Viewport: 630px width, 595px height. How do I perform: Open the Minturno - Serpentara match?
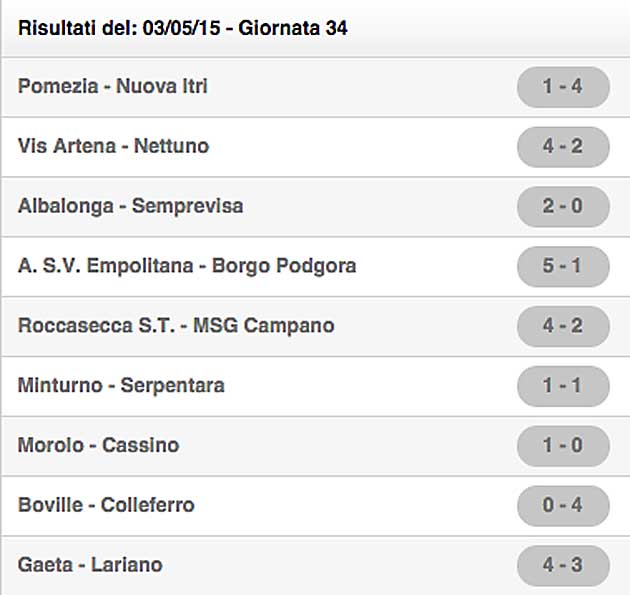(x=121, y=385)
